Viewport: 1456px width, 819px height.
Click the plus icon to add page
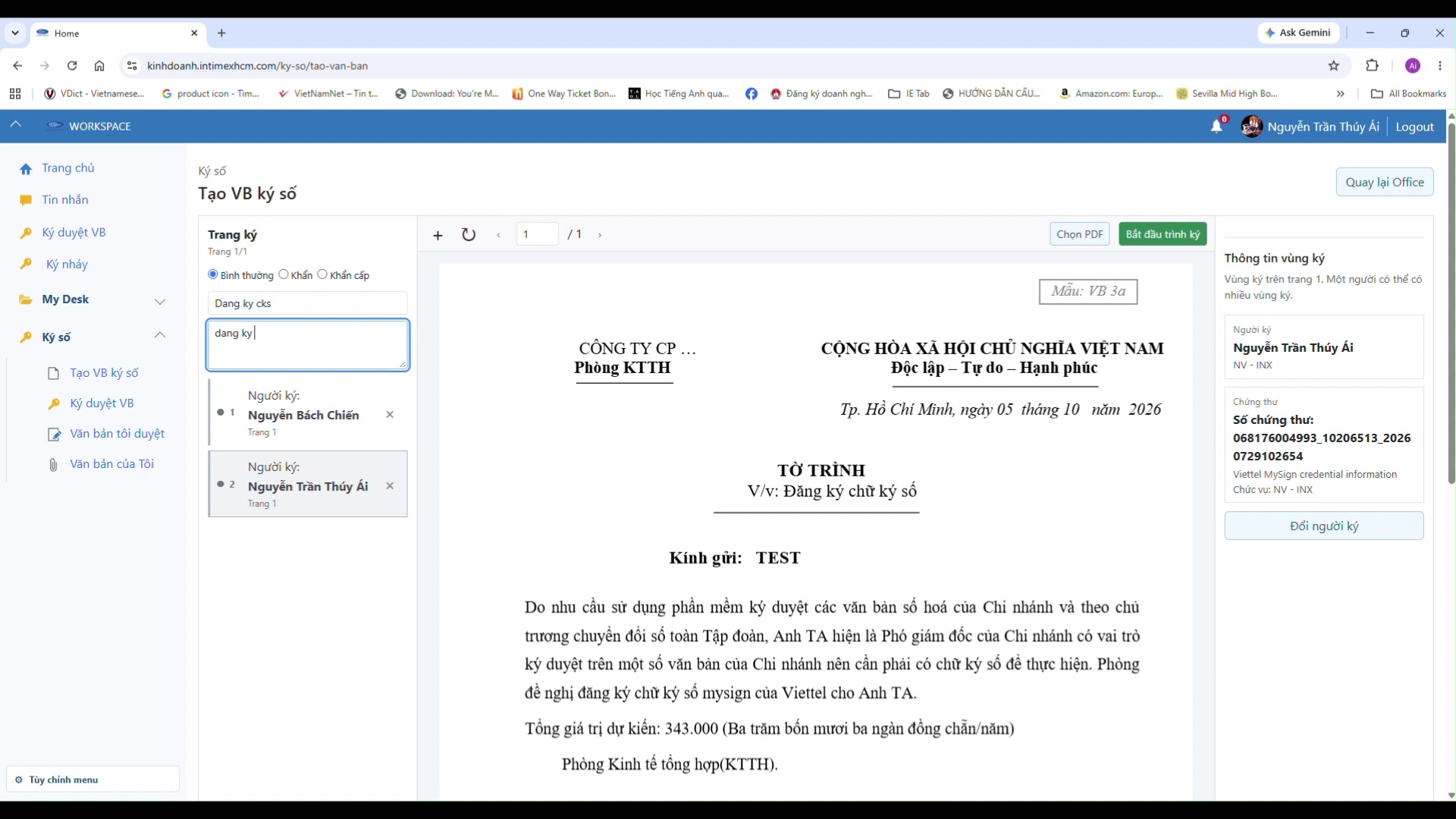point(438,235)
